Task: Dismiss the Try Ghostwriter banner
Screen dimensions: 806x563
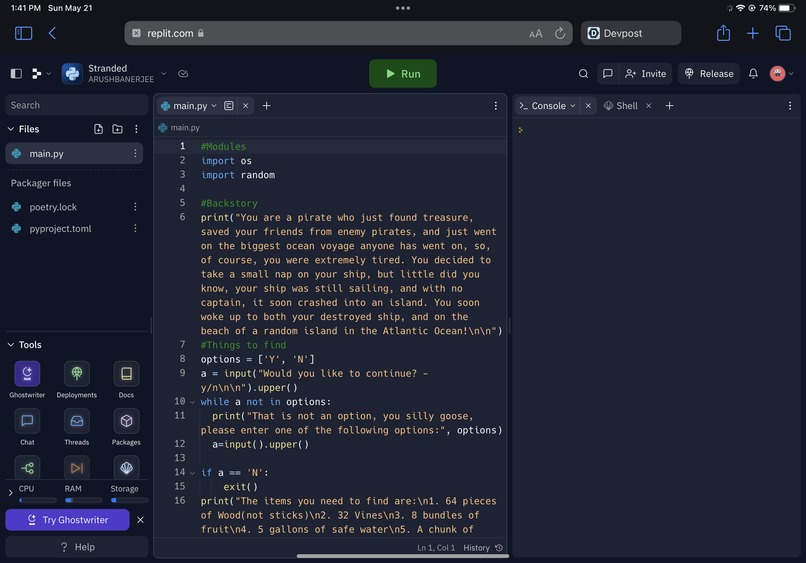Action: [140, 520]
